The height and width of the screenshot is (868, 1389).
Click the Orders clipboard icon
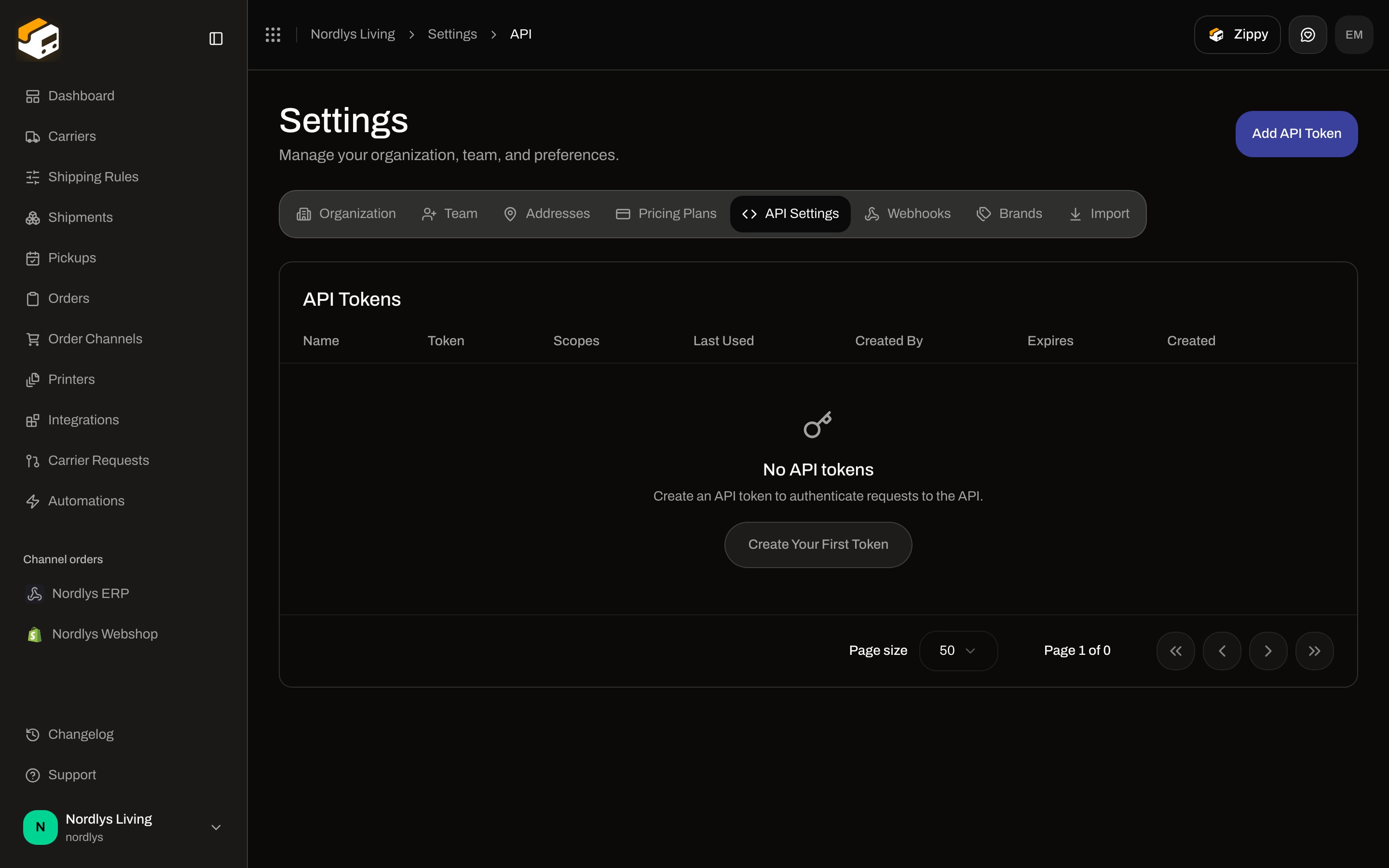pyautogui.click(x=33, y=298)
